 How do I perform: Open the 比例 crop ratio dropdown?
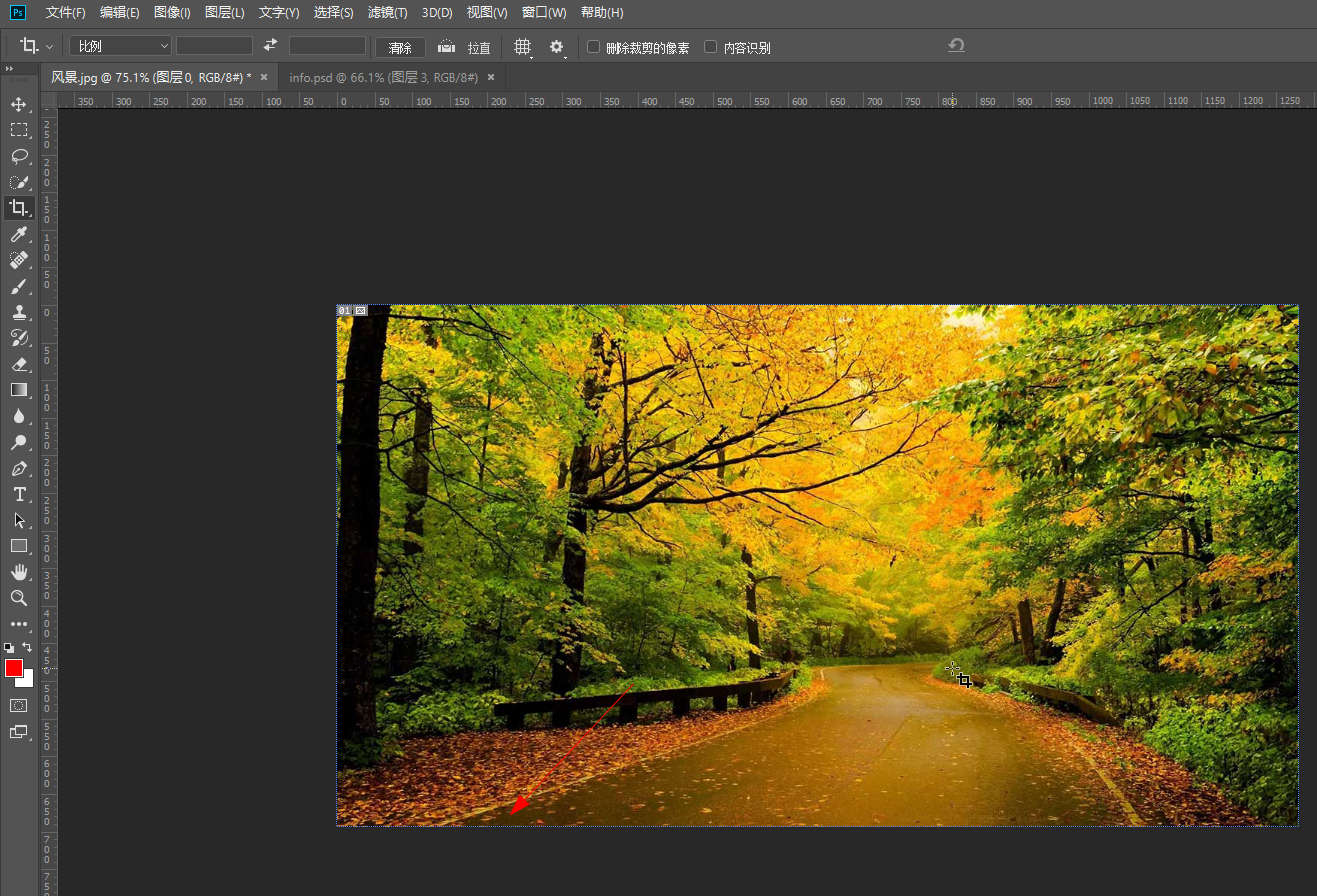pos(120,46)
